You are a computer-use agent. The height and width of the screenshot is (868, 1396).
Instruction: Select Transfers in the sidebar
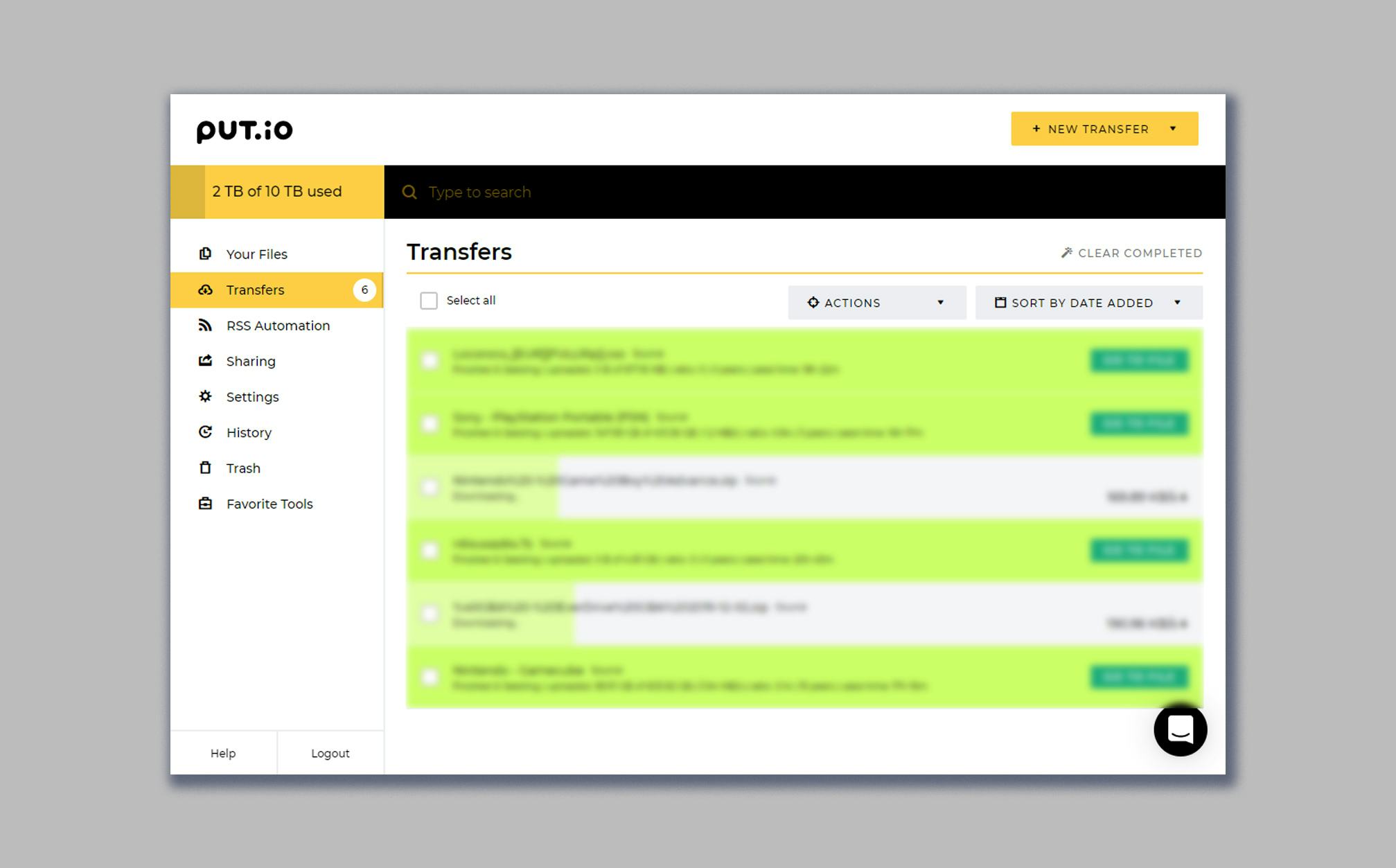coord(255,290)
